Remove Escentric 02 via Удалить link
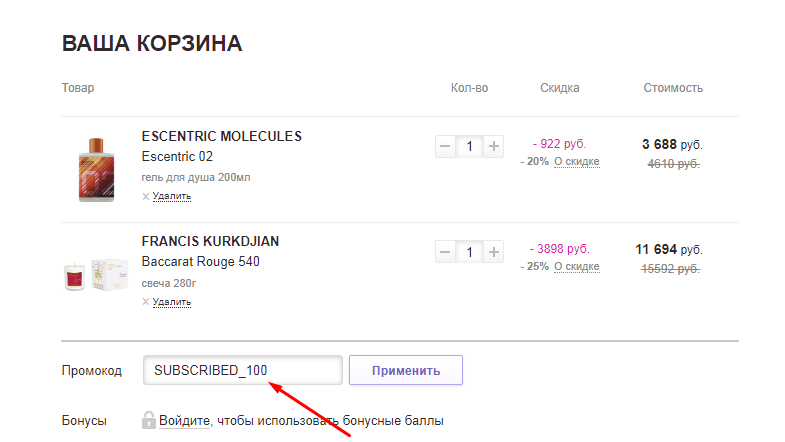785x442 pixels. [x=172, y=196]
